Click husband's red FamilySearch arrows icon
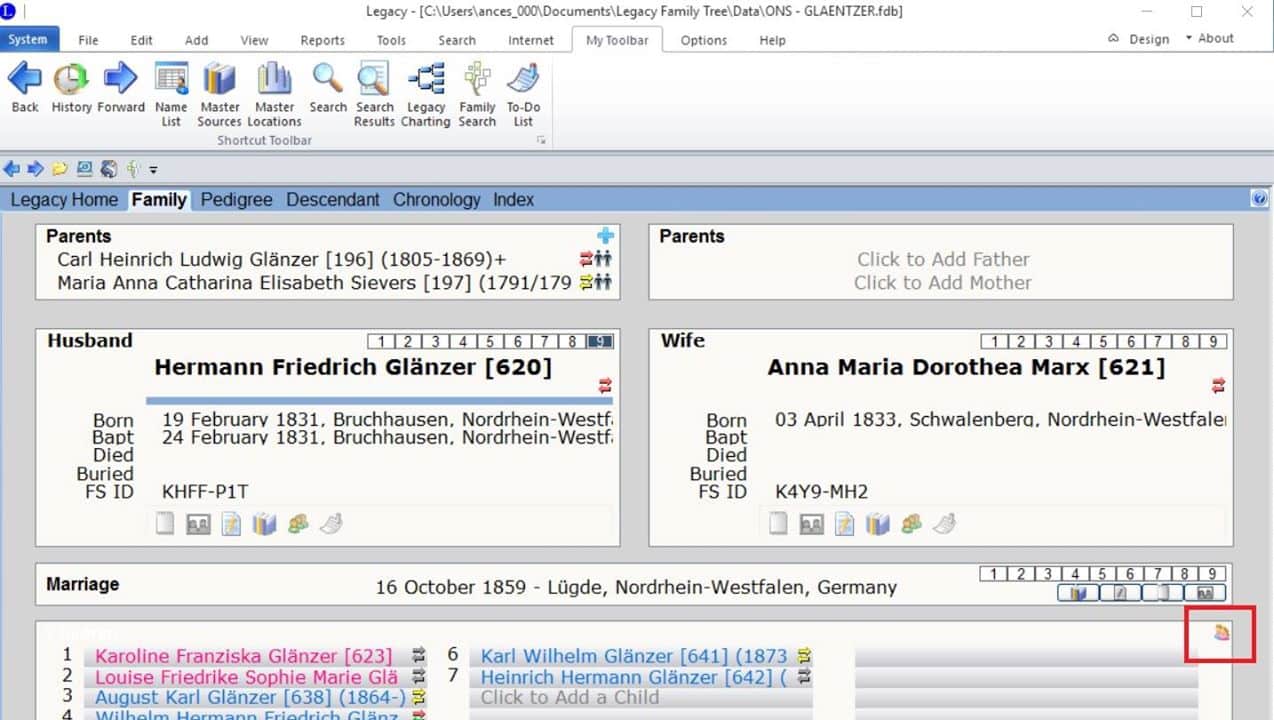1274x720 pixels. coord(604,386)
